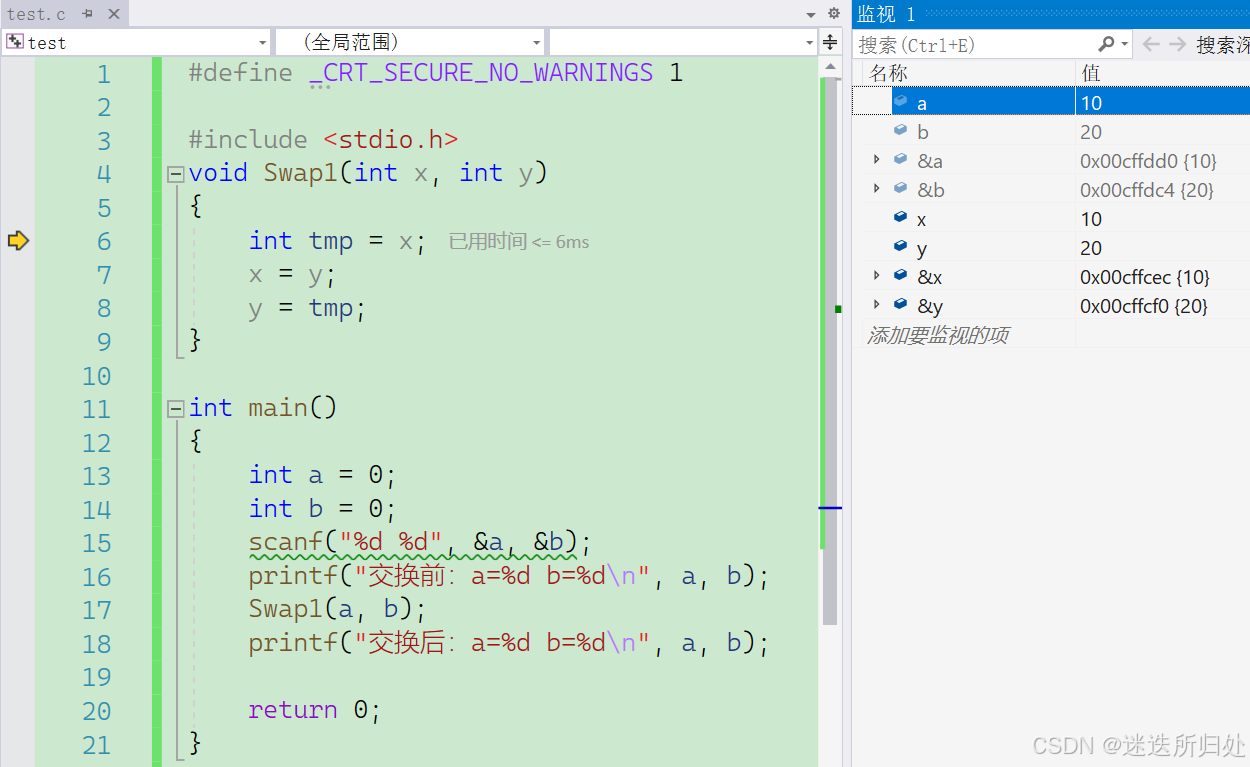1250x767 pixels.
Task: Click the vertical editor scrollbar thumb
Action: pyautogui.click(x=830, y=350)
